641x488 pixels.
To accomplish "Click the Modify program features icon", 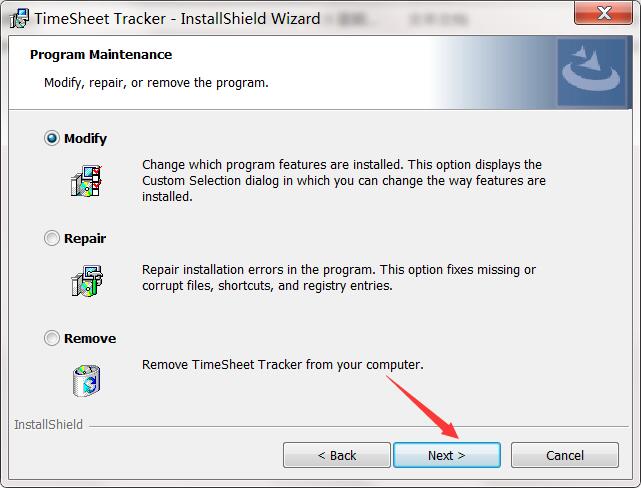I will [x=86, y=181].
